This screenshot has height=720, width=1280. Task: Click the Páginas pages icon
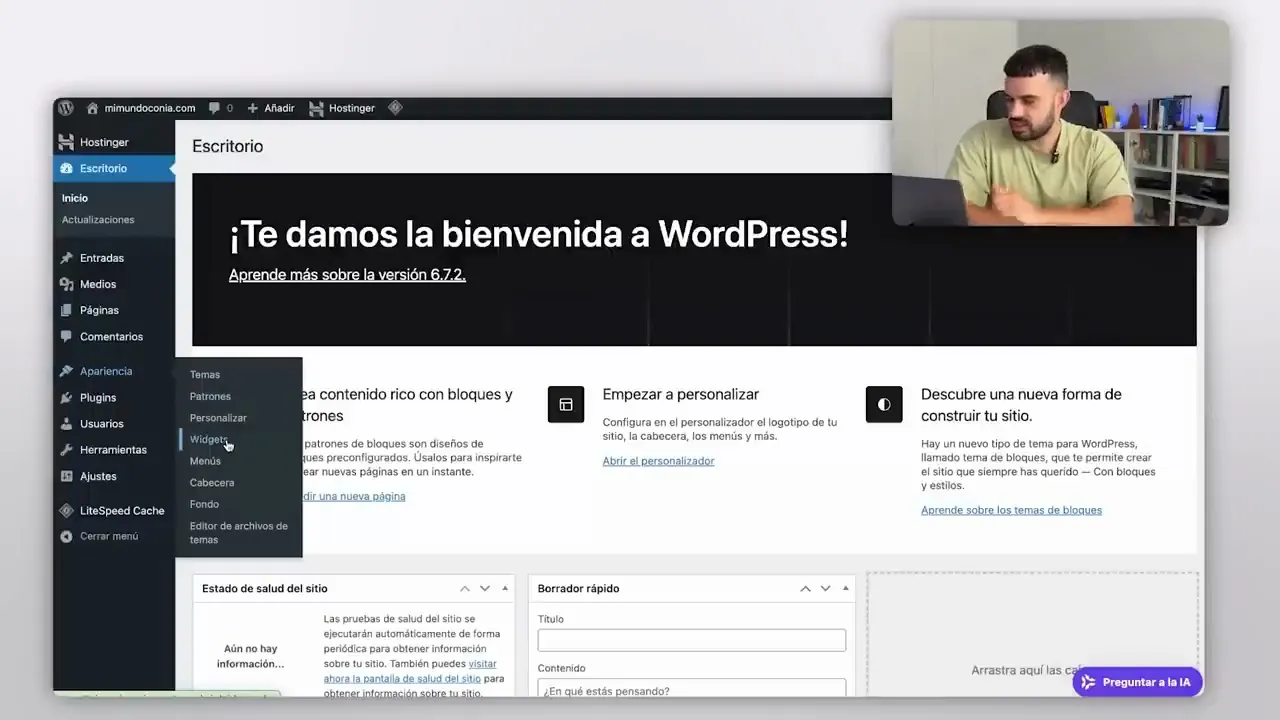coord(66,310)
